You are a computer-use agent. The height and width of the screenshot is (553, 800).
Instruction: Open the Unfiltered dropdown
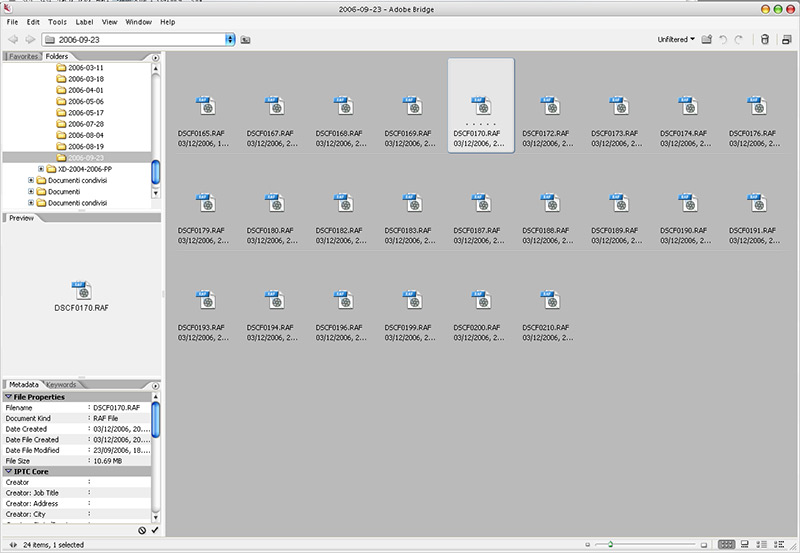pos(676,40)
